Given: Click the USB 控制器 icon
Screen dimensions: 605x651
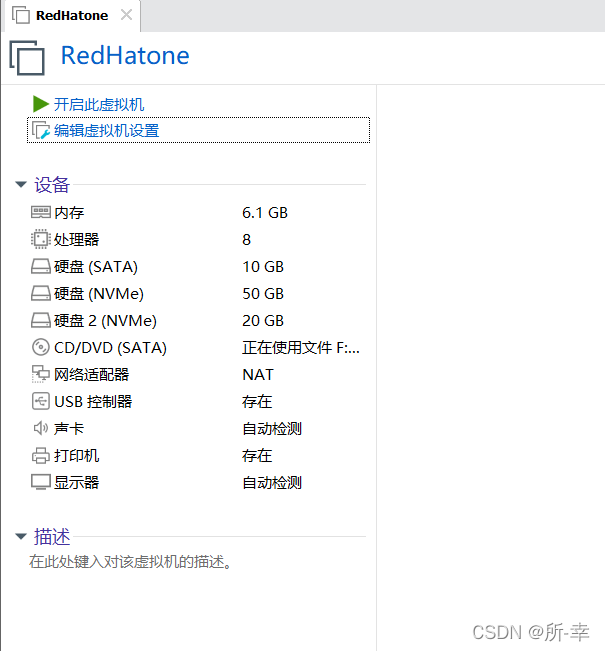Looking at the screenshot, I should (x=41, y=401).
